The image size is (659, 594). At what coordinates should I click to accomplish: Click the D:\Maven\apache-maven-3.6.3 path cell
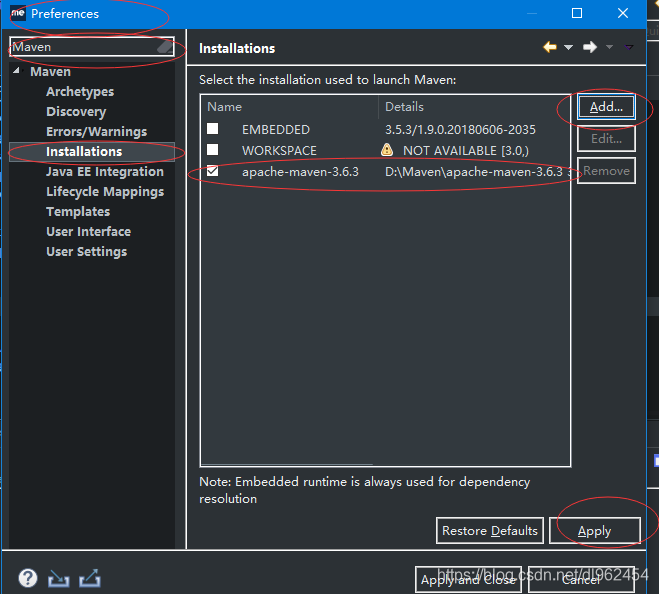coord(474,172)
